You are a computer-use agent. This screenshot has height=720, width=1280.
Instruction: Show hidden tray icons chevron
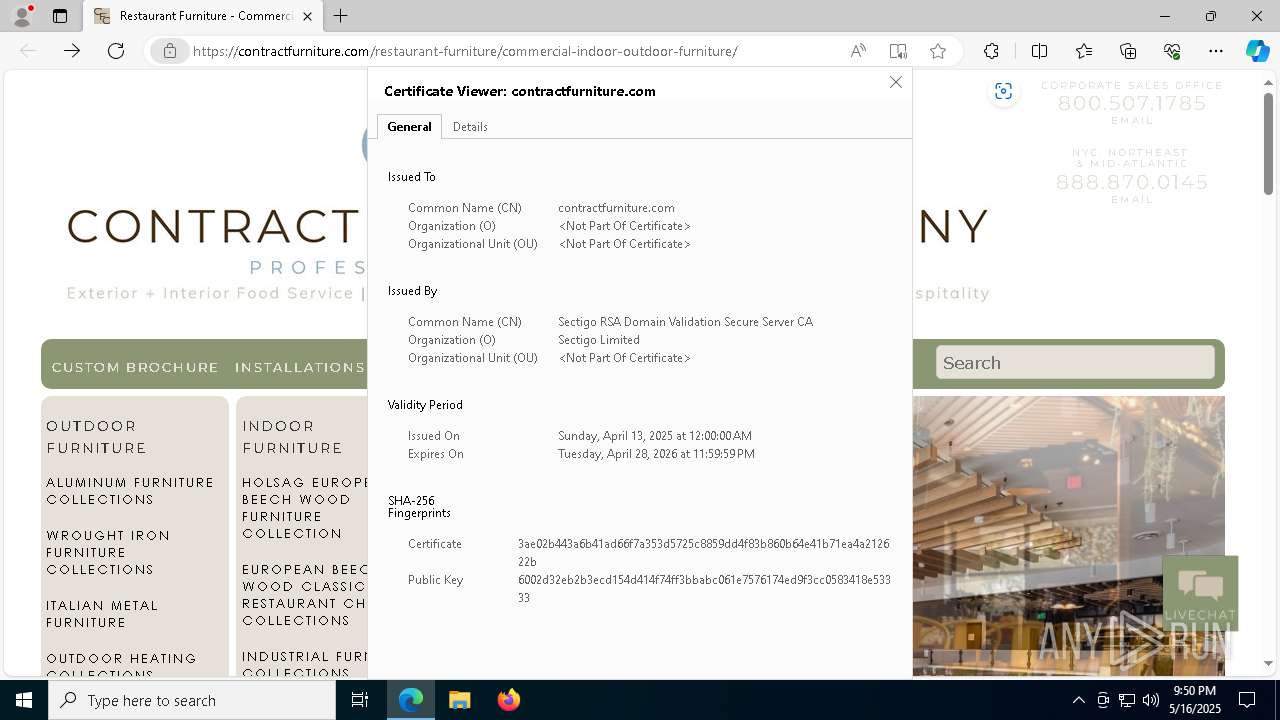pyautogui.click(x=1078, y=700)
